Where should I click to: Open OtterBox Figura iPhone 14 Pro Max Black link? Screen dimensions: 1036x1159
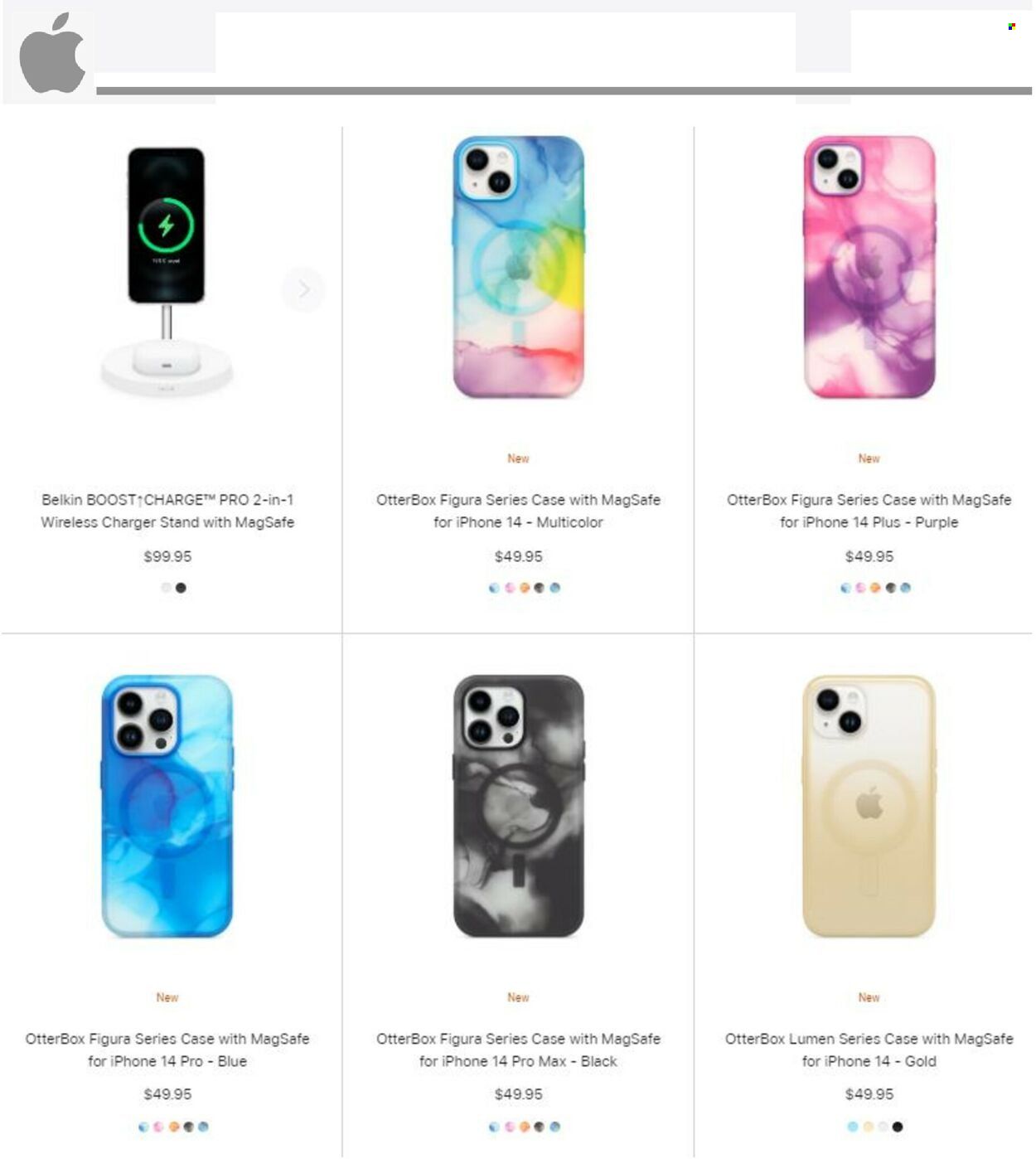click(x=518, y=1050)
